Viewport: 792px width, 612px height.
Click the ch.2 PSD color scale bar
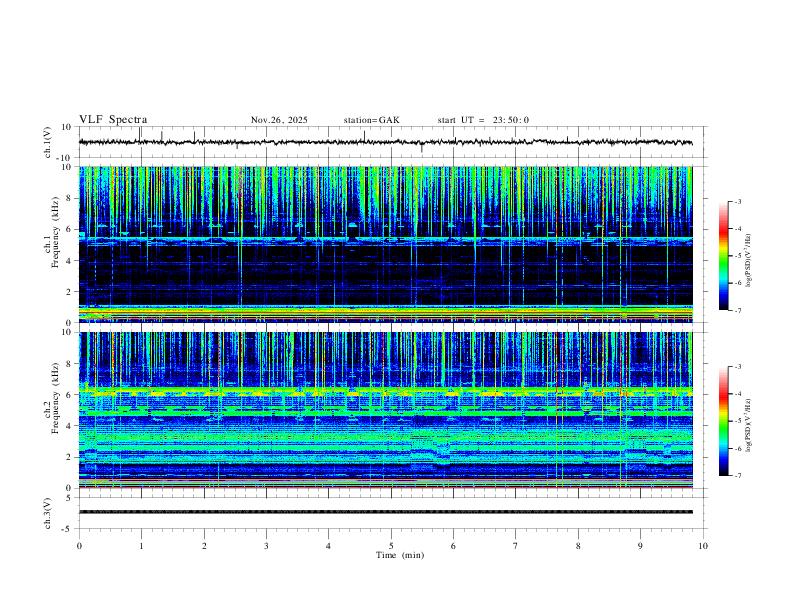[x=724, y=421]
